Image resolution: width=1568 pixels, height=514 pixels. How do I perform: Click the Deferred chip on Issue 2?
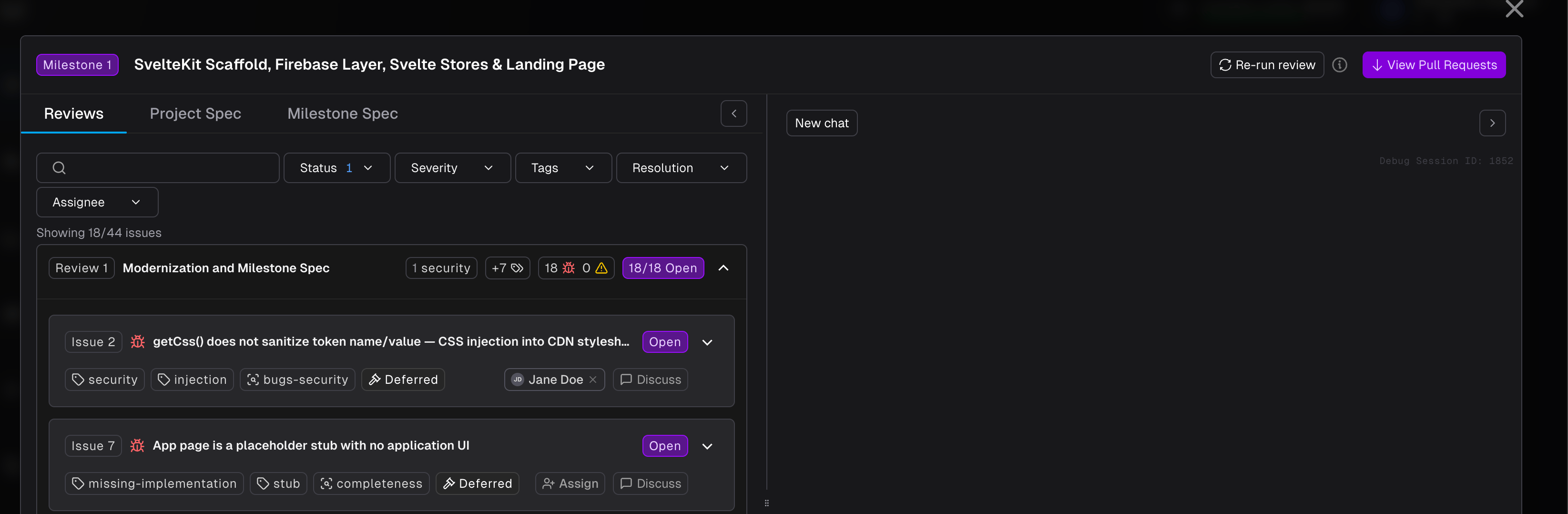(403, 380)
